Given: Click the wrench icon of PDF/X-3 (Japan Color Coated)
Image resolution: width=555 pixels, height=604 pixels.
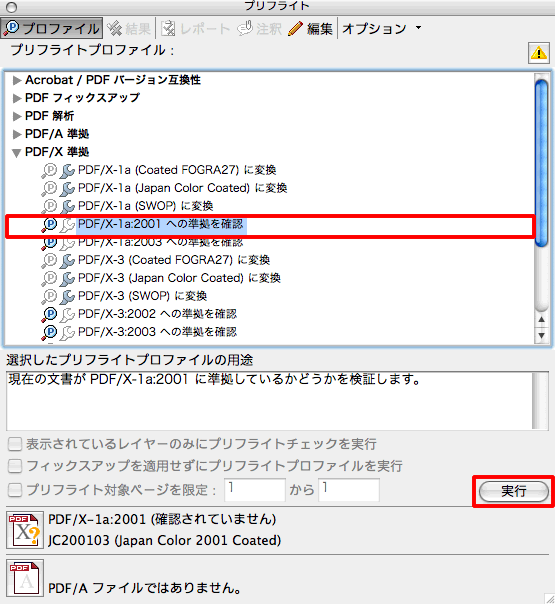Looking at the screenshot, I should [x=67, y=278].
